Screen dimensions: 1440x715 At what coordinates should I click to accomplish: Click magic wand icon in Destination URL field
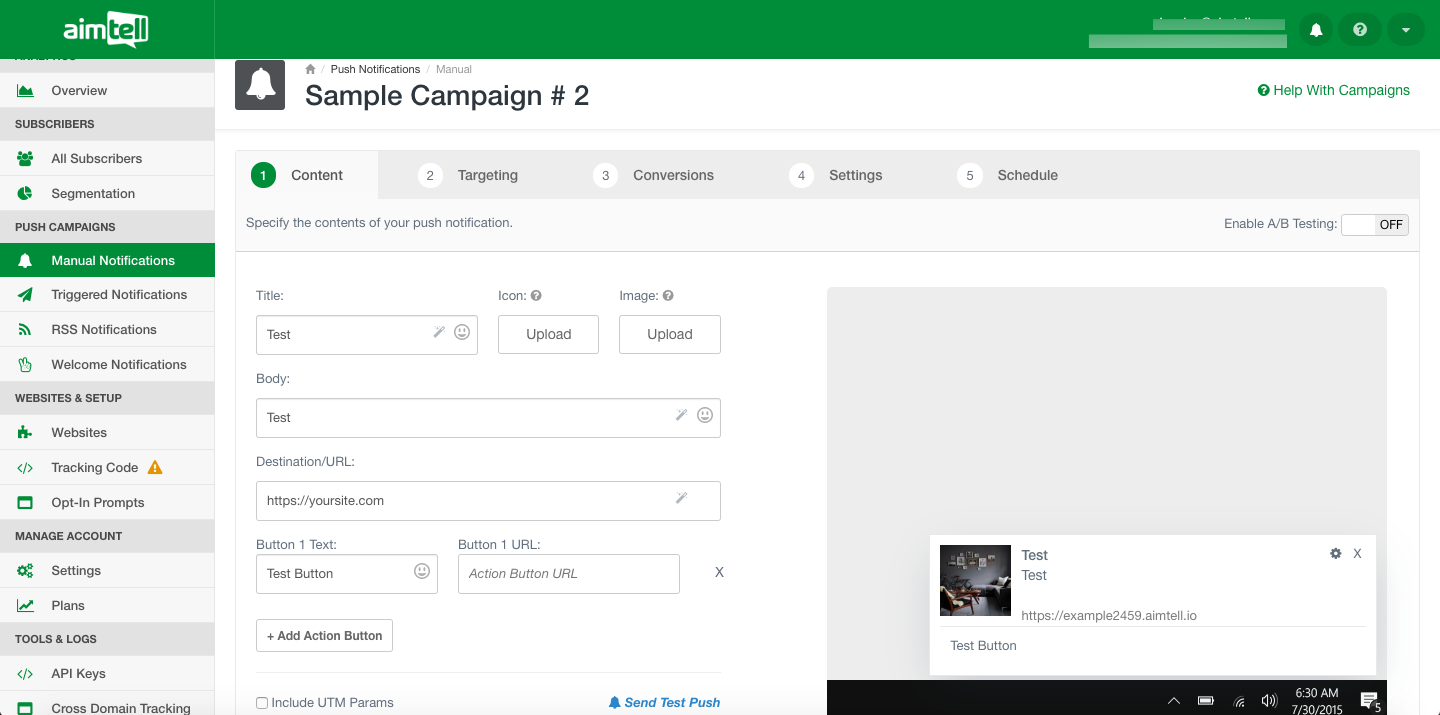click(x=681, y=498)
